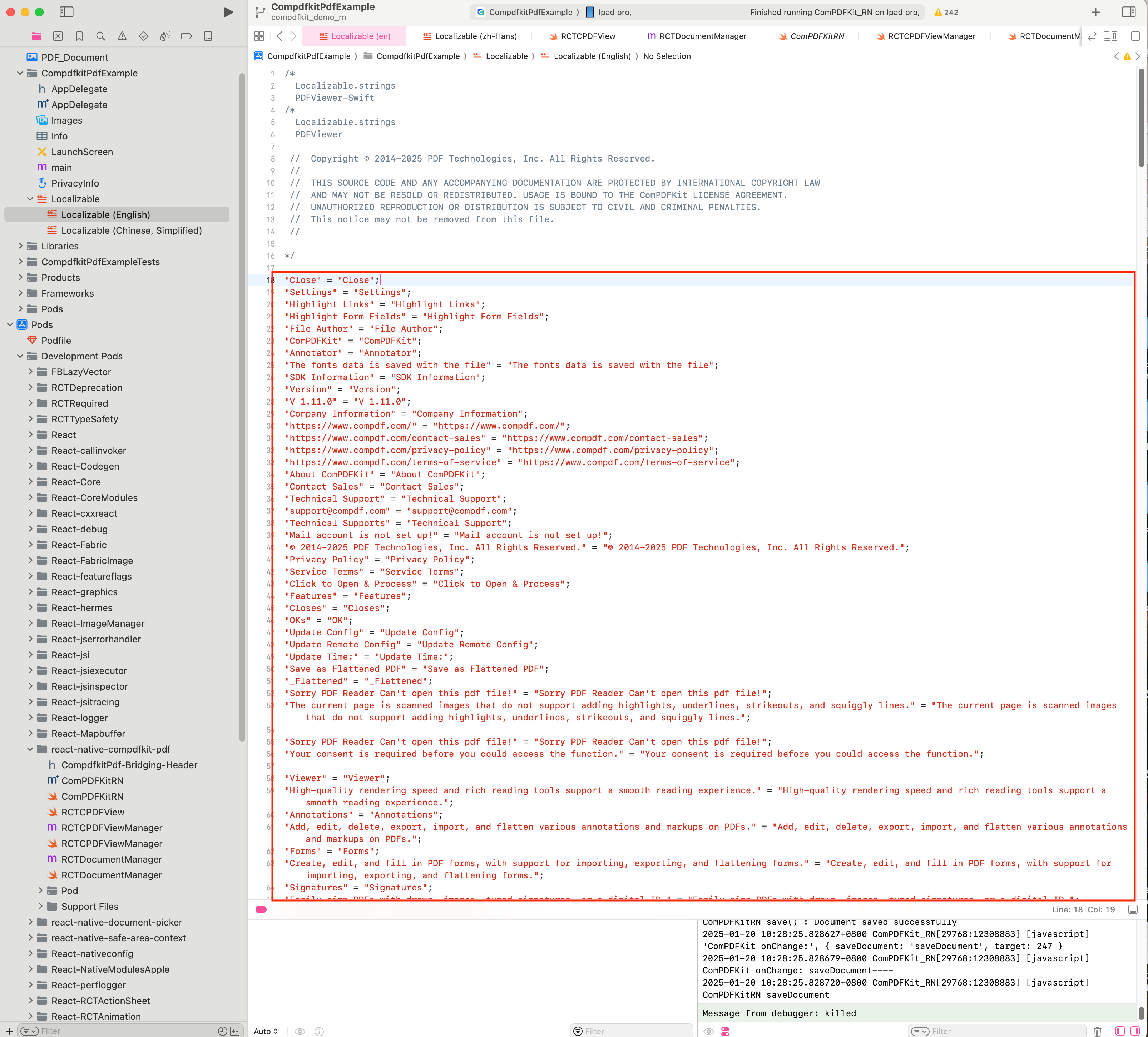Click the Run play button
The image size is (1148, 1037).
click(x=228, y=12)
